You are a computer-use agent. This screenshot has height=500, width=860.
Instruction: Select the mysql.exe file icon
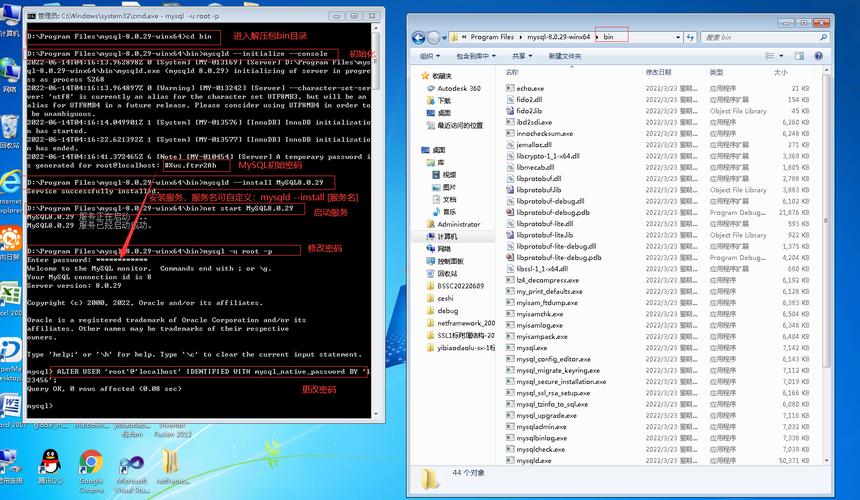point(510,348)
